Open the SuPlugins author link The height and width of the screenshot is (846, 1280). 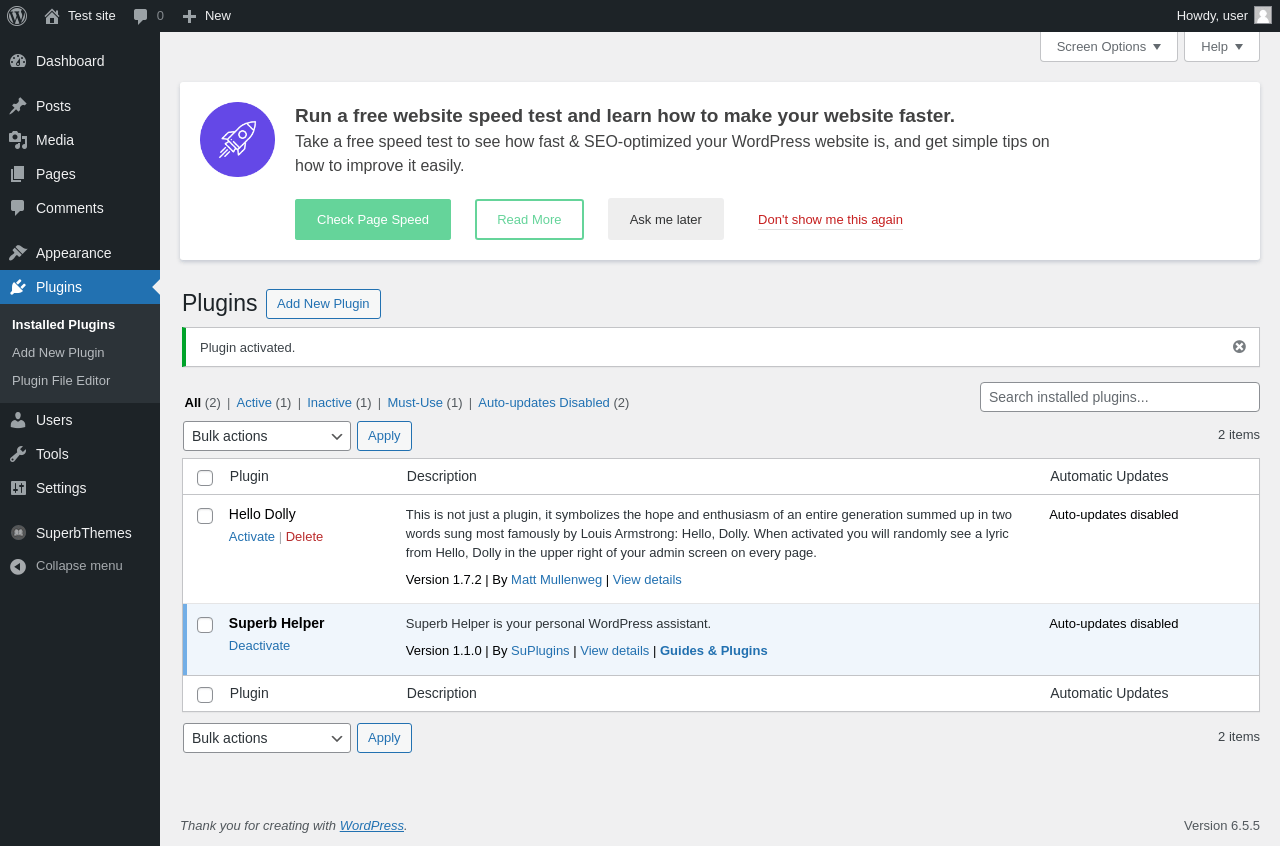pyautogui.click(x=540, y=651)
